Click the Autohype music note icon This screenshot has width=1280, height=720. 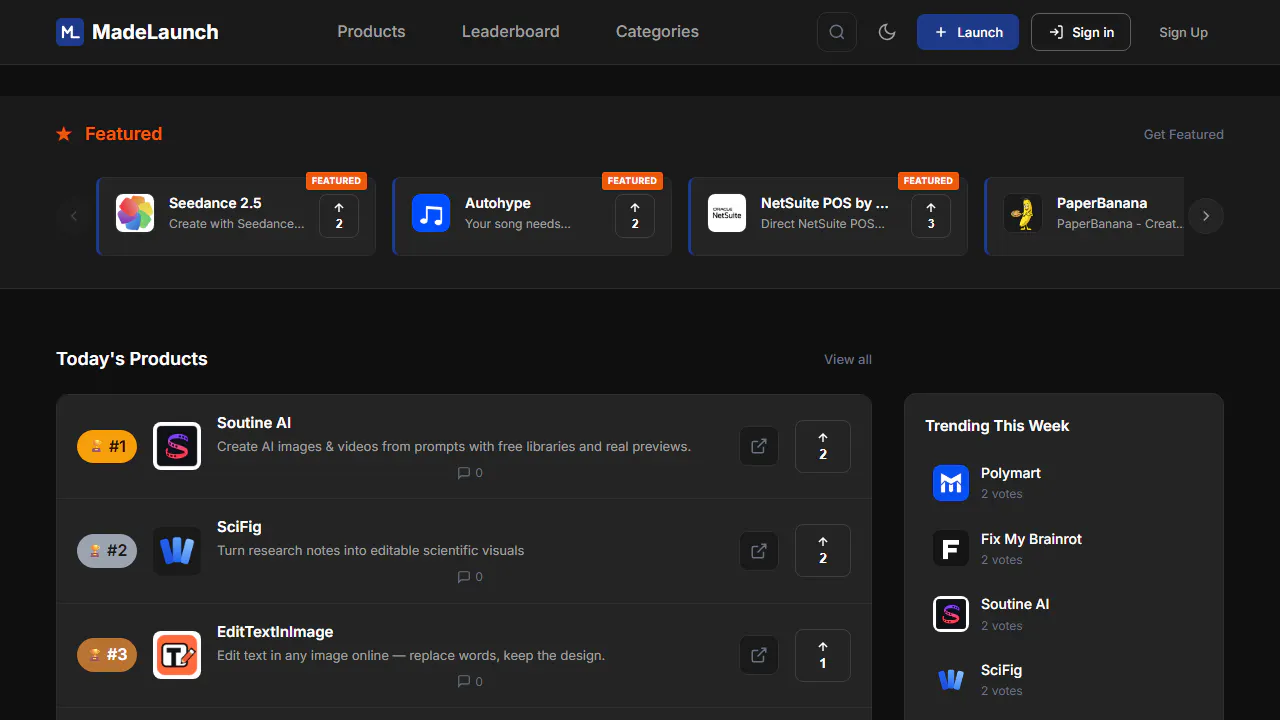pyautogui.click(x=431, y=213)
